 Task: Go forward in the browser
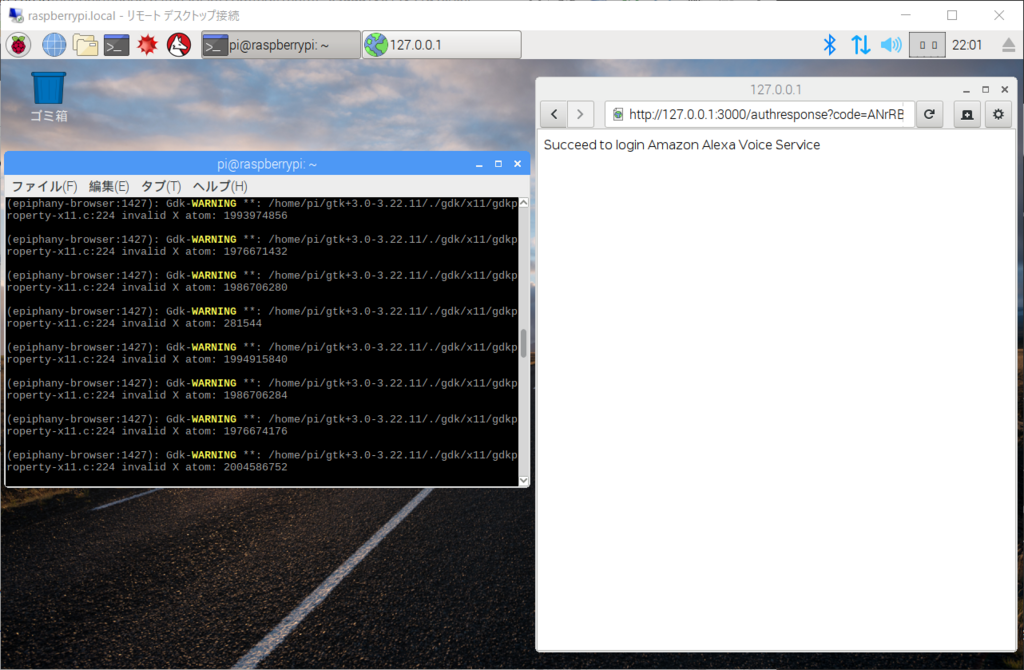click(580, 114)
